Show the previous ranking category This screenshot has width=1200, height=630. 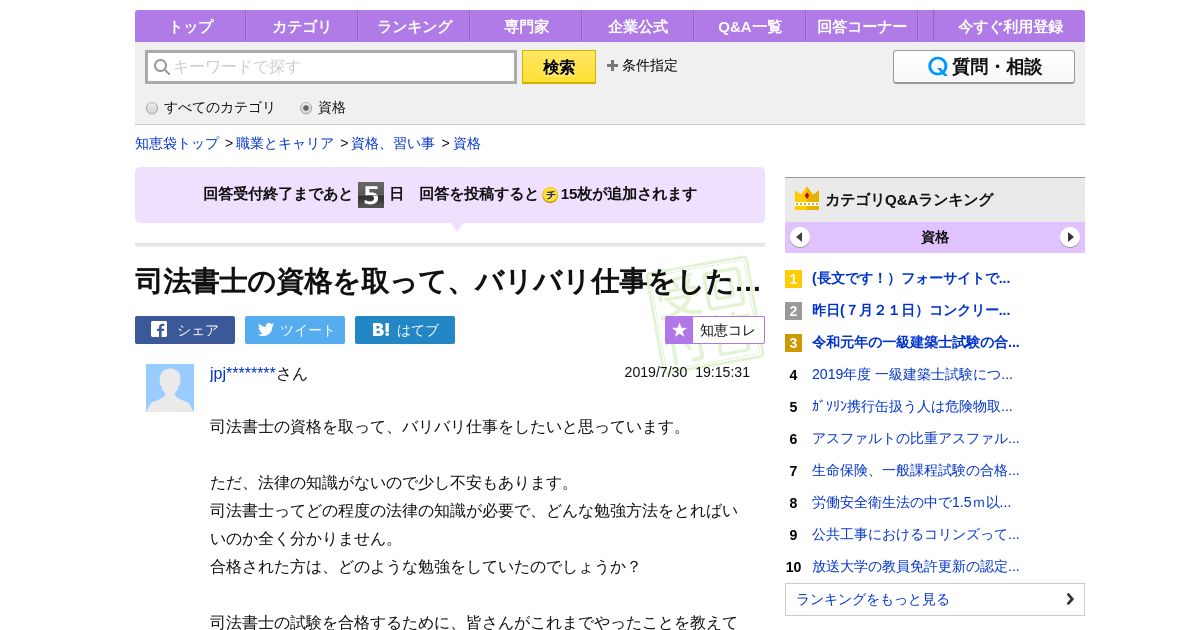pos(800,237)
